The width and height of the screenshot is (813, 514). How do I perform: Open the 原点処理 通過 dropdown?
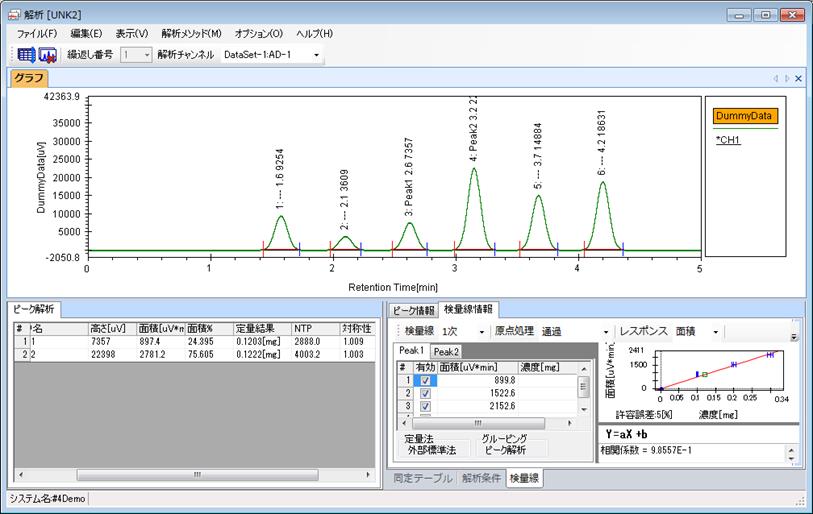(605, 331)
